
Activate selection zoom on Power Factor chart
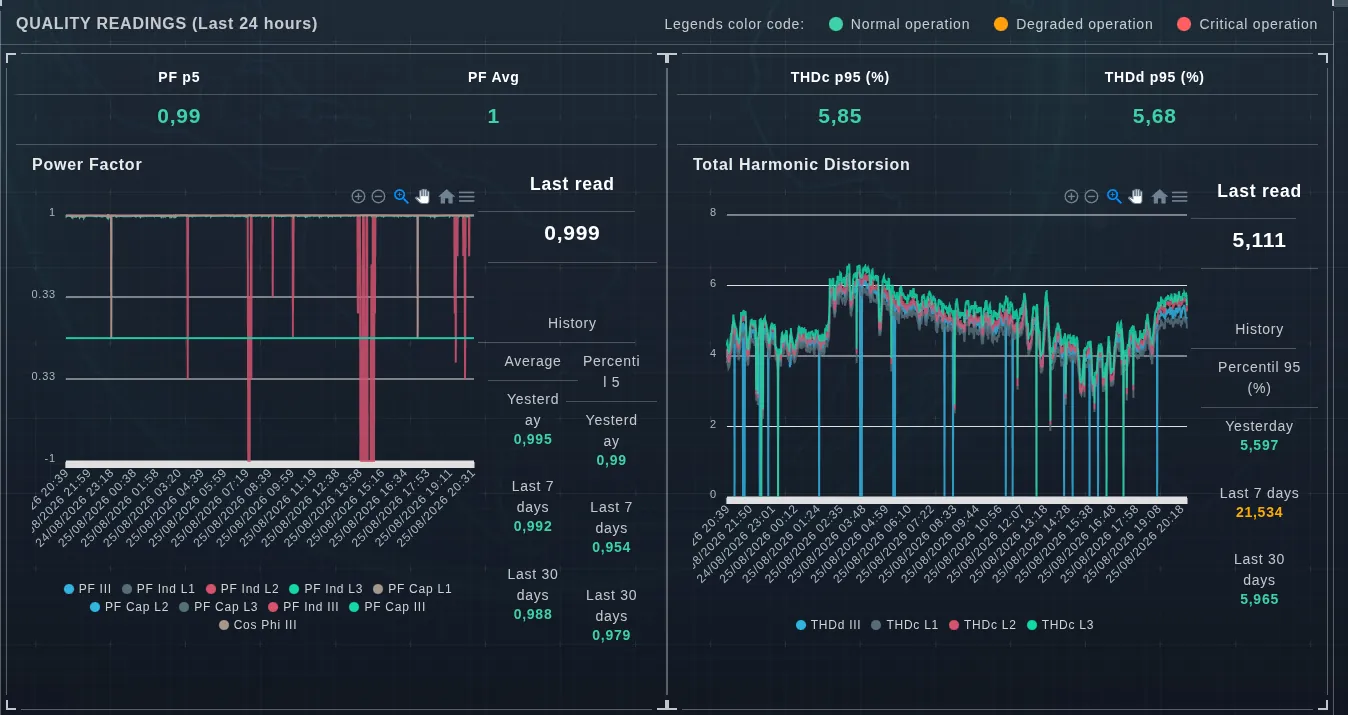point(401,197)
